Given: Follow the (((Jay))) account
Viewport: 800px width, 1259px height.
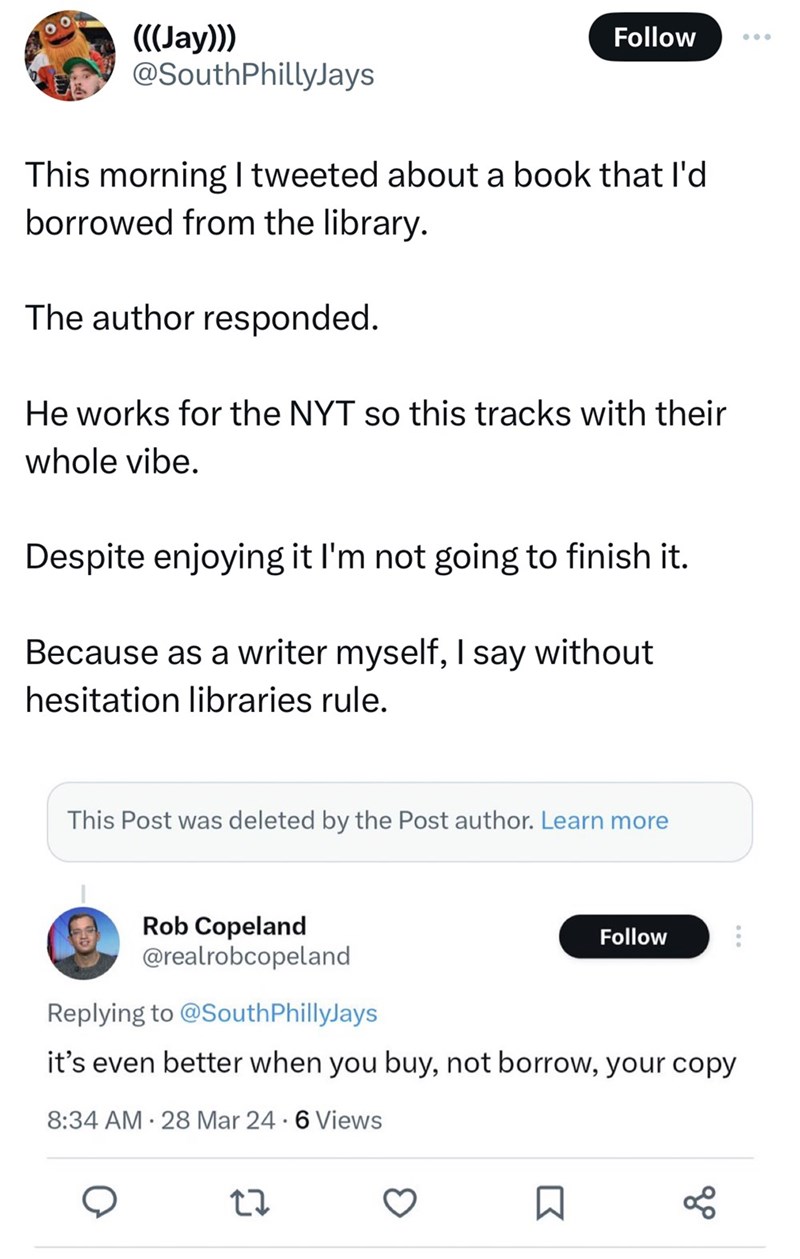Looking at the screenshot, I should coord(654,38).
